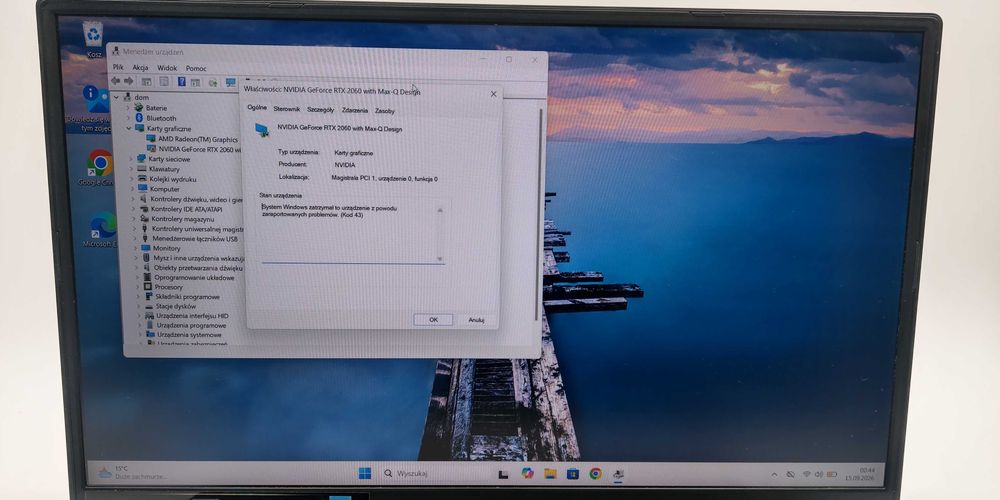
Task: Open Google Chrome desktop shortcut
Action: pos(99,167)
